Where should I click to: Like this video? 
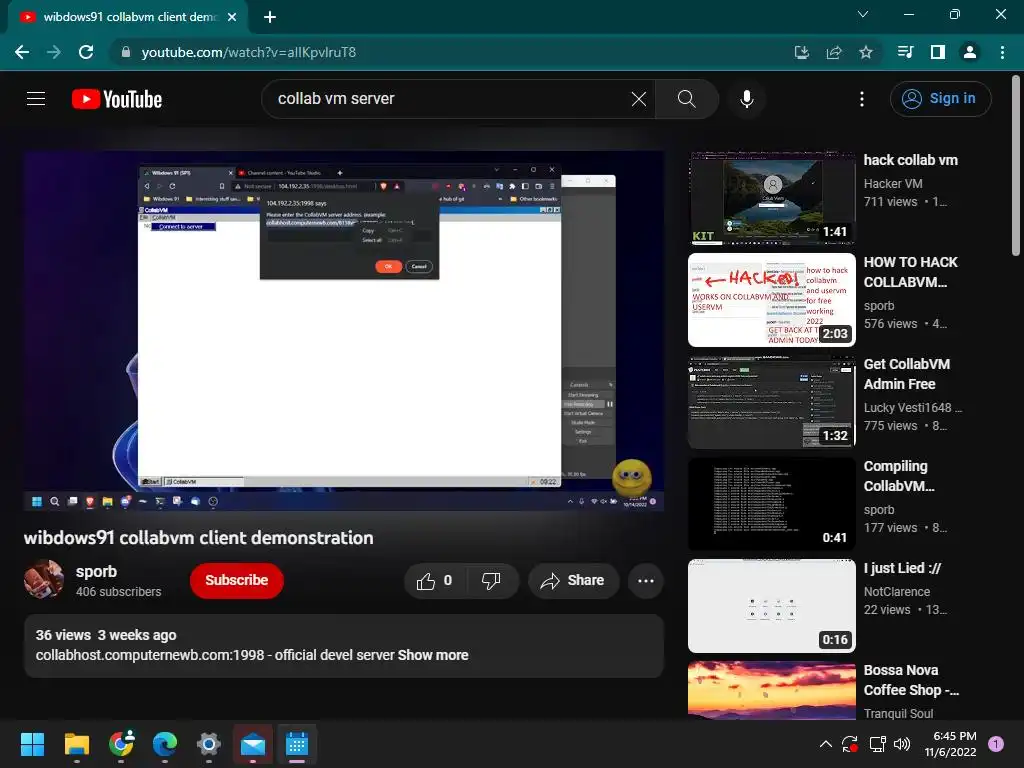click(434, 581)
